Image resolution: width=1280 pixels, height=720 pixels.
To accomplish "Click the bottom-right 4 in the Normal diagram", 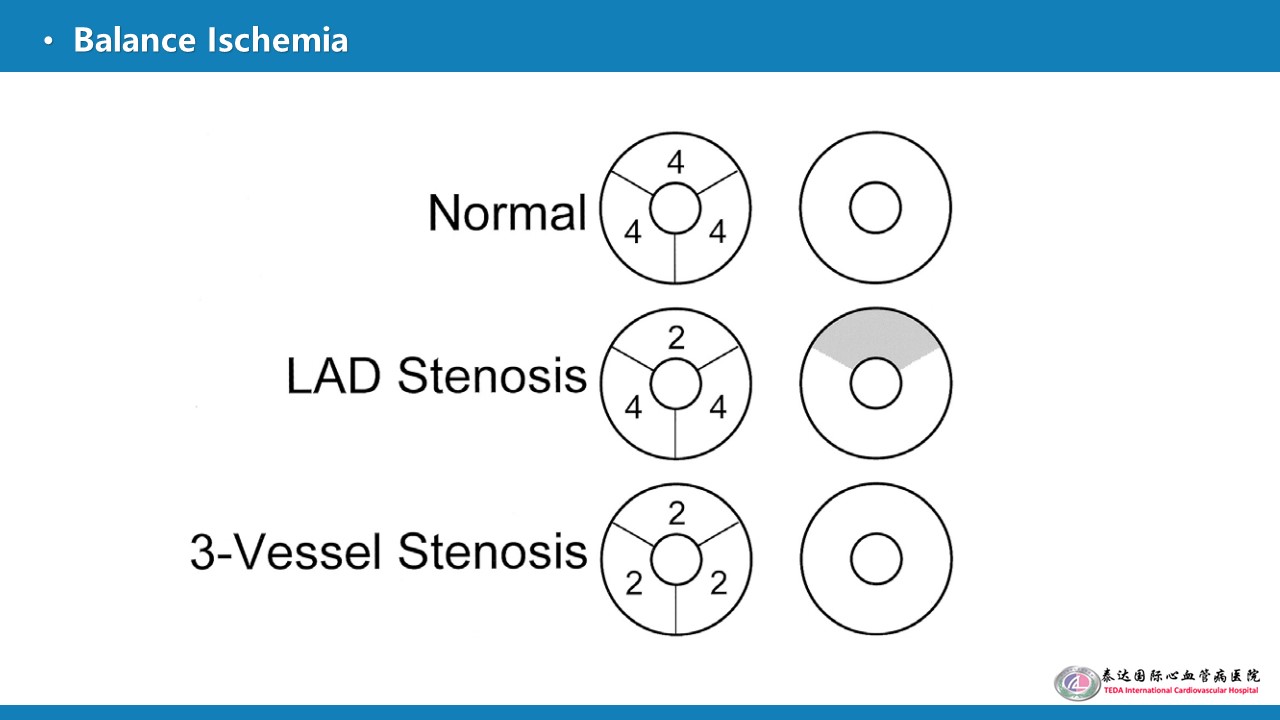I will pyautogui.click(x=717, y=233).
